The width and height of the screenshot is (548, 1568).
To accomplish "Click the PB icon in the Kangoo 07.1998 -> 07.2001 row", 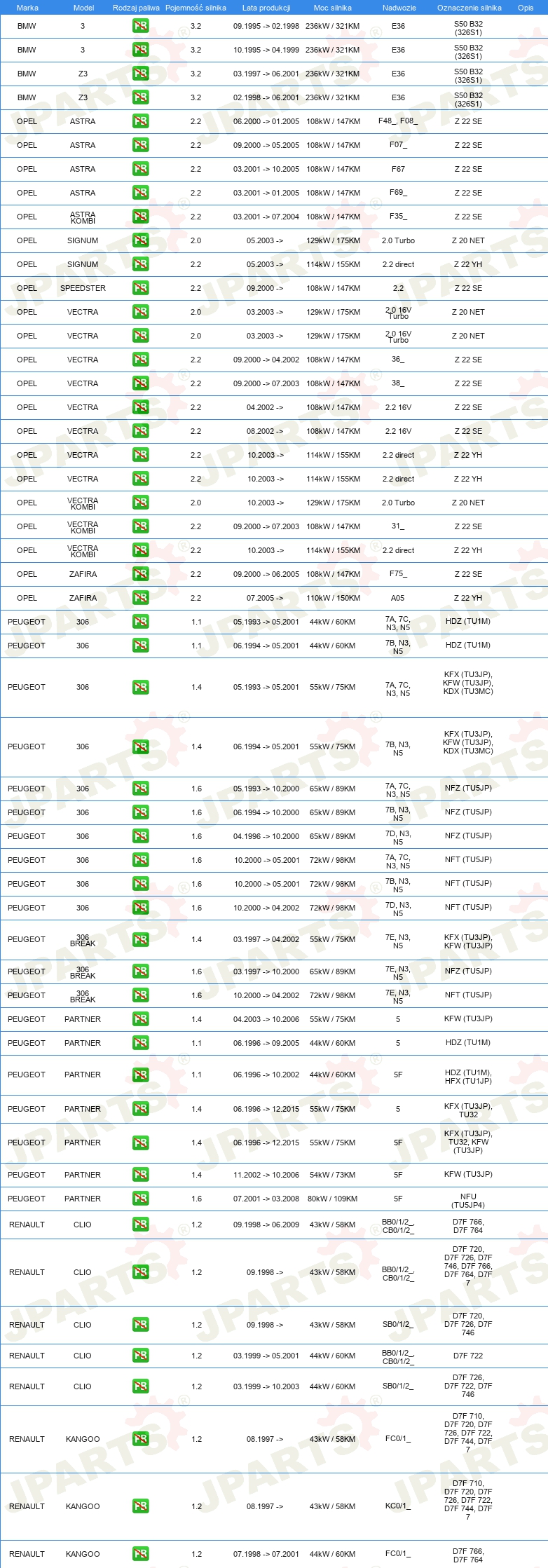I will (x=140, y=1554).
